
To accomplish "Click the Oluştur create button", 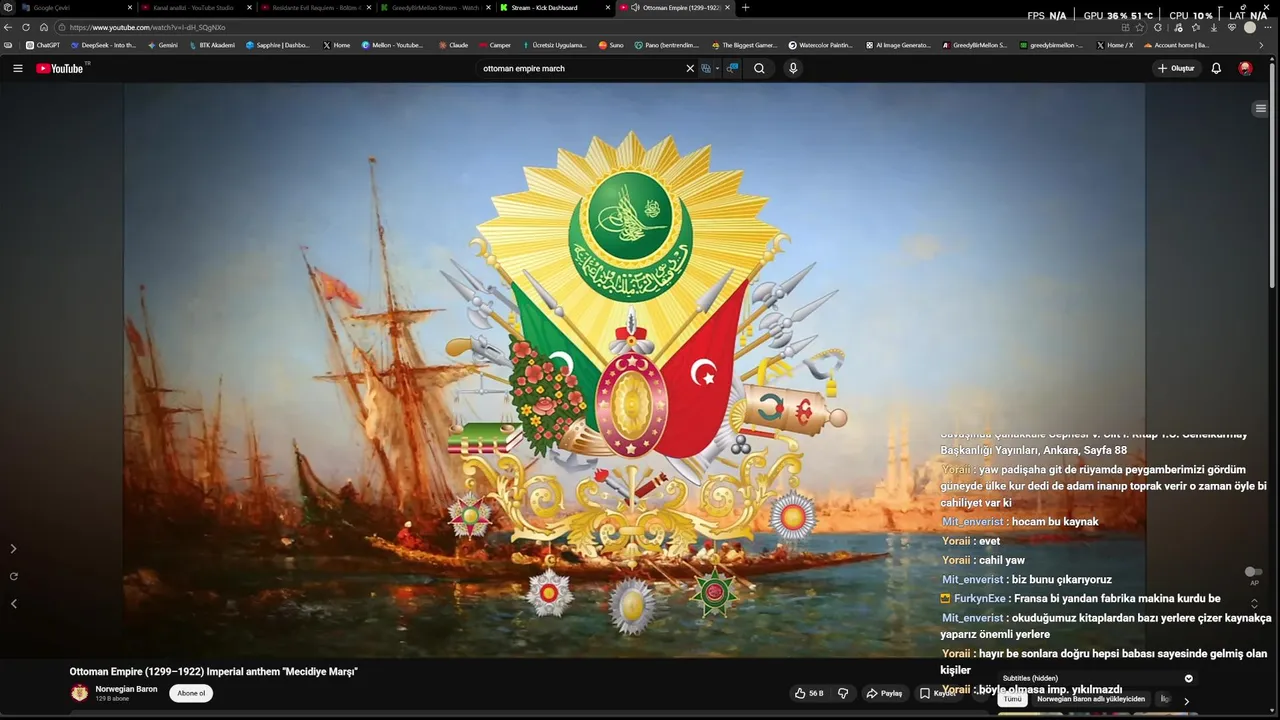I will point(1176,68).
